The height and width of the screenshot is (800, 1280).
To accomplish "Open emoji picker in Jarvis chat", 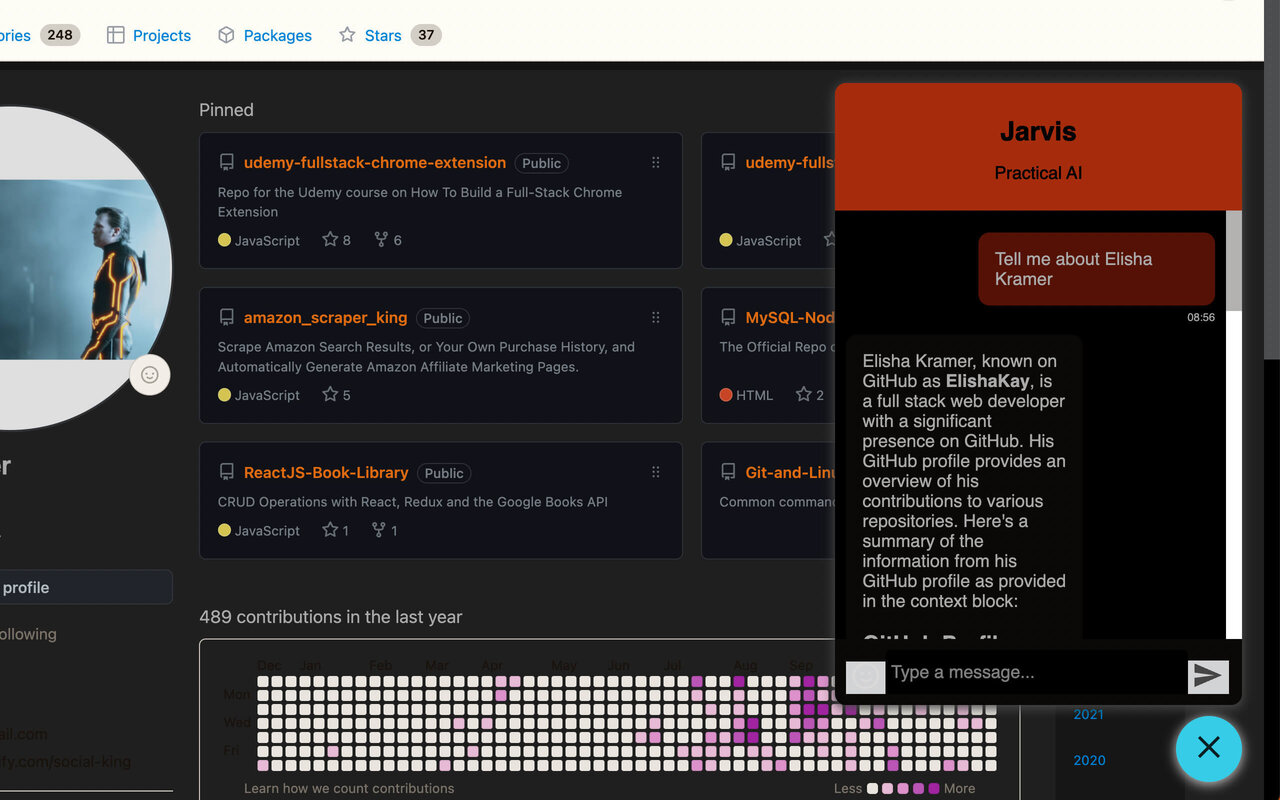I will (866, 677).
